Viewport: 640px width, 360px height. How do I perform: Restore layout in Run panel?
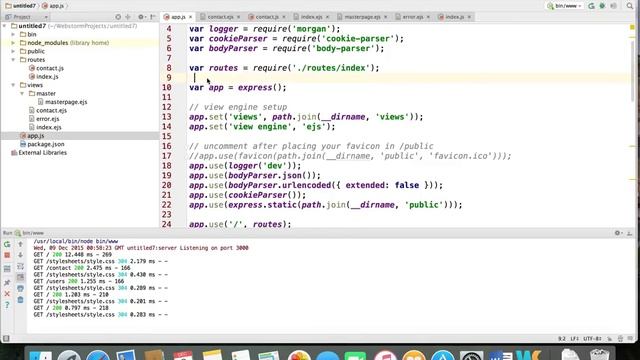click(7, 269)
